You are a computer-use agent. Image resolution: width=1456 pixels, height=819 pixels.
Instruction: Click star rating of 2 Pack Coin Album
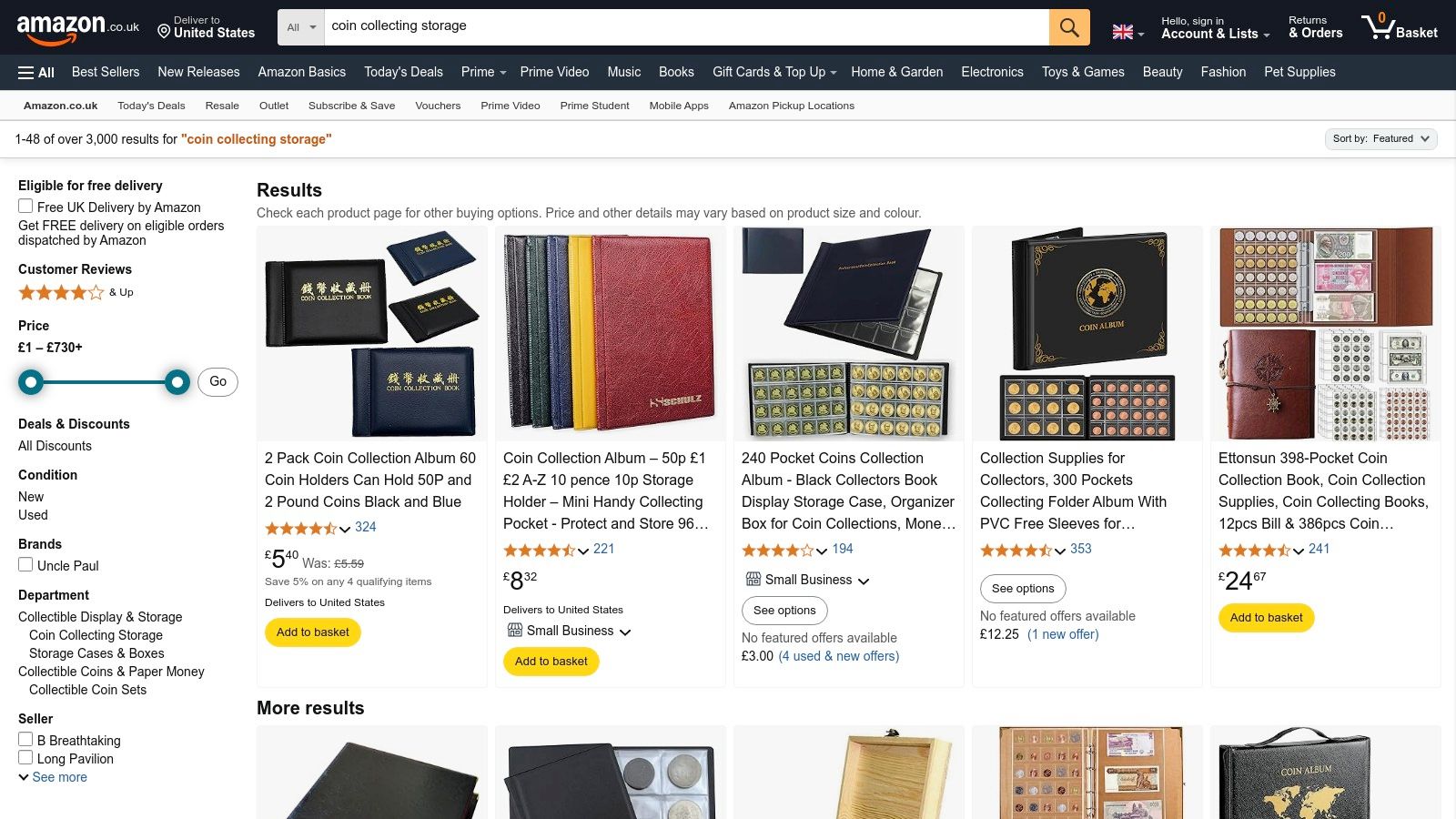point(301,528)
